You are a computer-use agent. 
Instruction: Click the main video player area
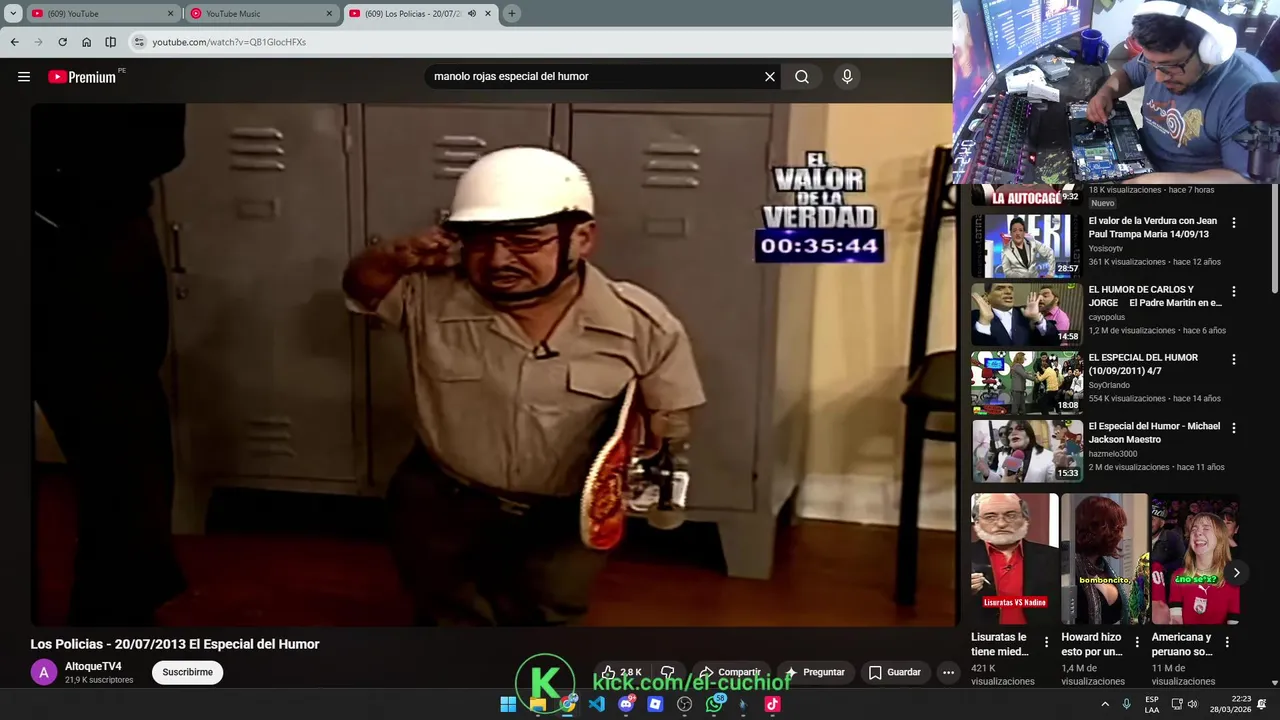[494, 364]
